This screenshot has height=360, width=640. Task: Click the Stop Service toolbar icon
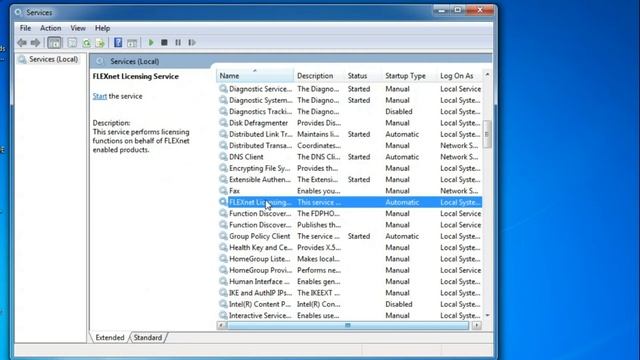click(x=164, y=42)
